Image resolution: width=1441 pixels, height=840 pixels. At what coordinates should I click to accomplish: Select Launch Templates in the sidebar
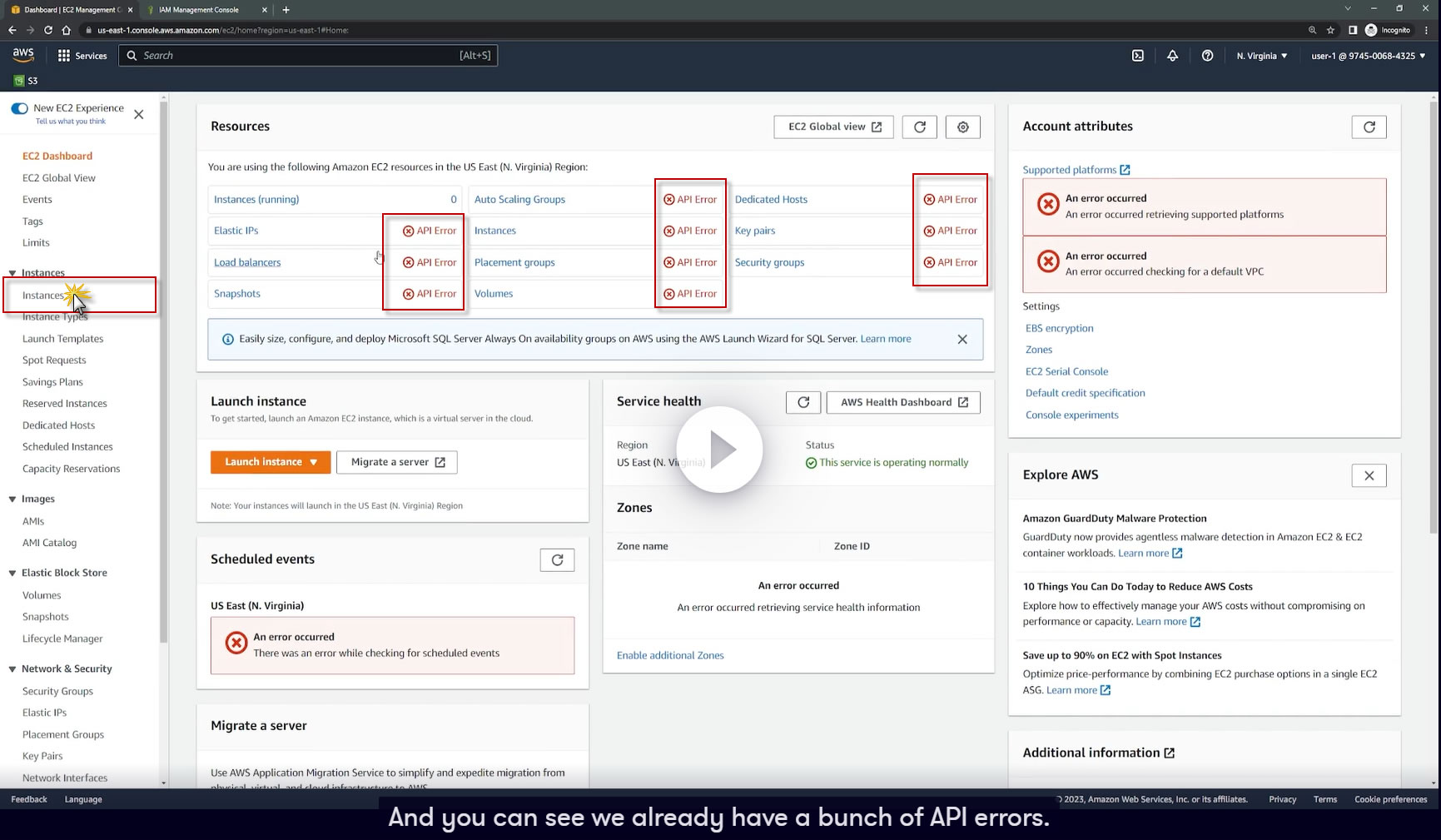[x=63, y=339]
